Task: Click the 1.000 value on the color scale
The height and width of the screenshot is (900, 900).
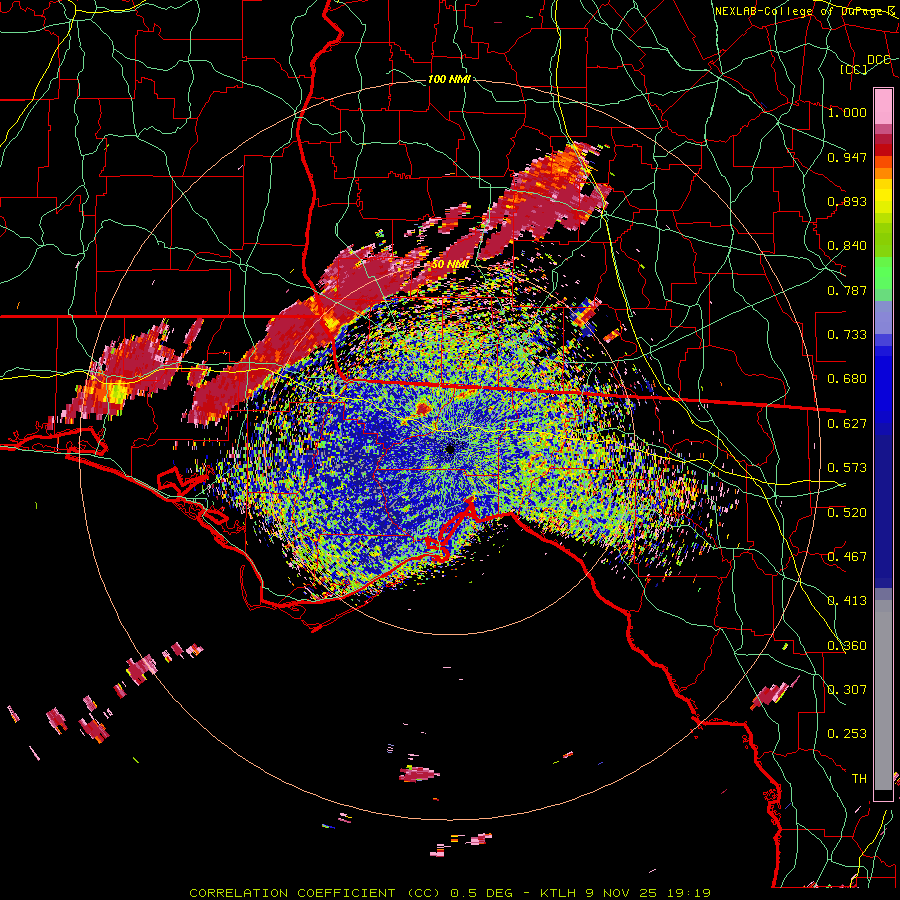Action: tap(847, 112)
